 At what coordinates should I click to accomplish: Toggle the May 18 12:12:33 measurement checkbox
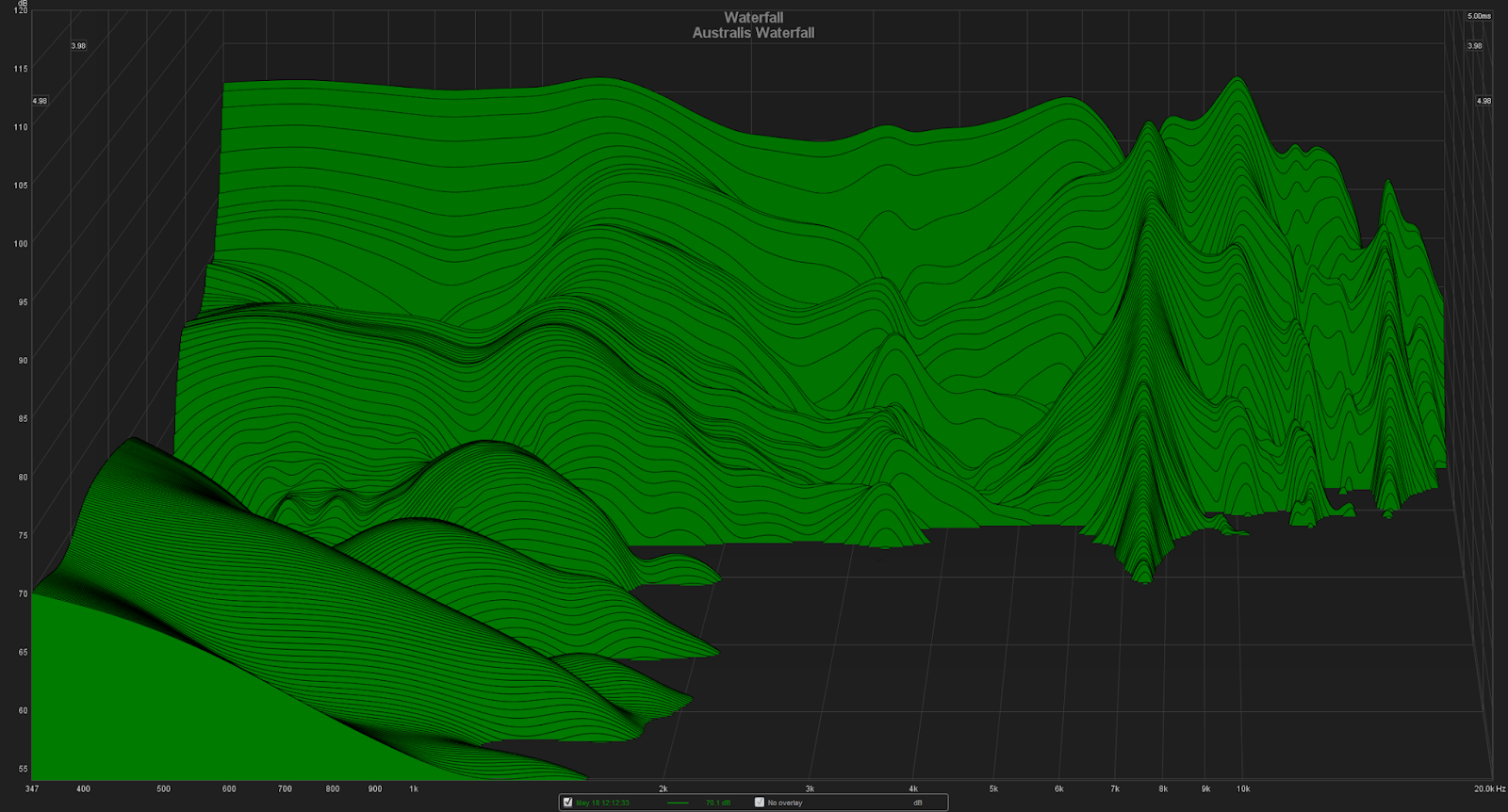tap(567, 803)
